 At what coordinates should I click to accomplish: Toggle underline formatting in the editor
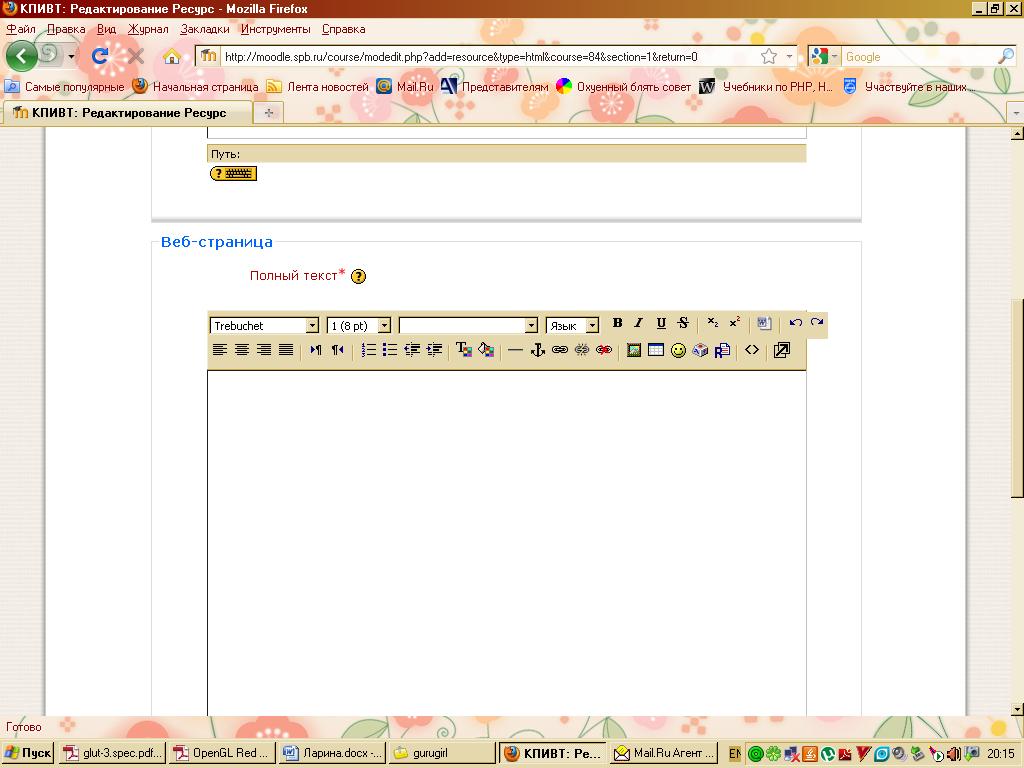[x=661, y=323]
